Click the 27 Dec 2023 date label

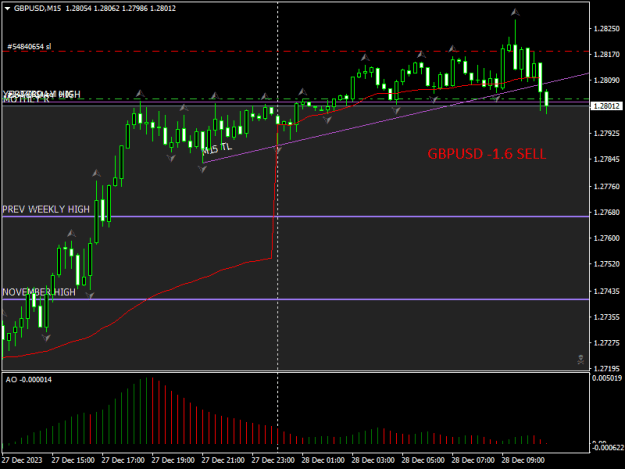pyautogui.click(x=22, y=460)
